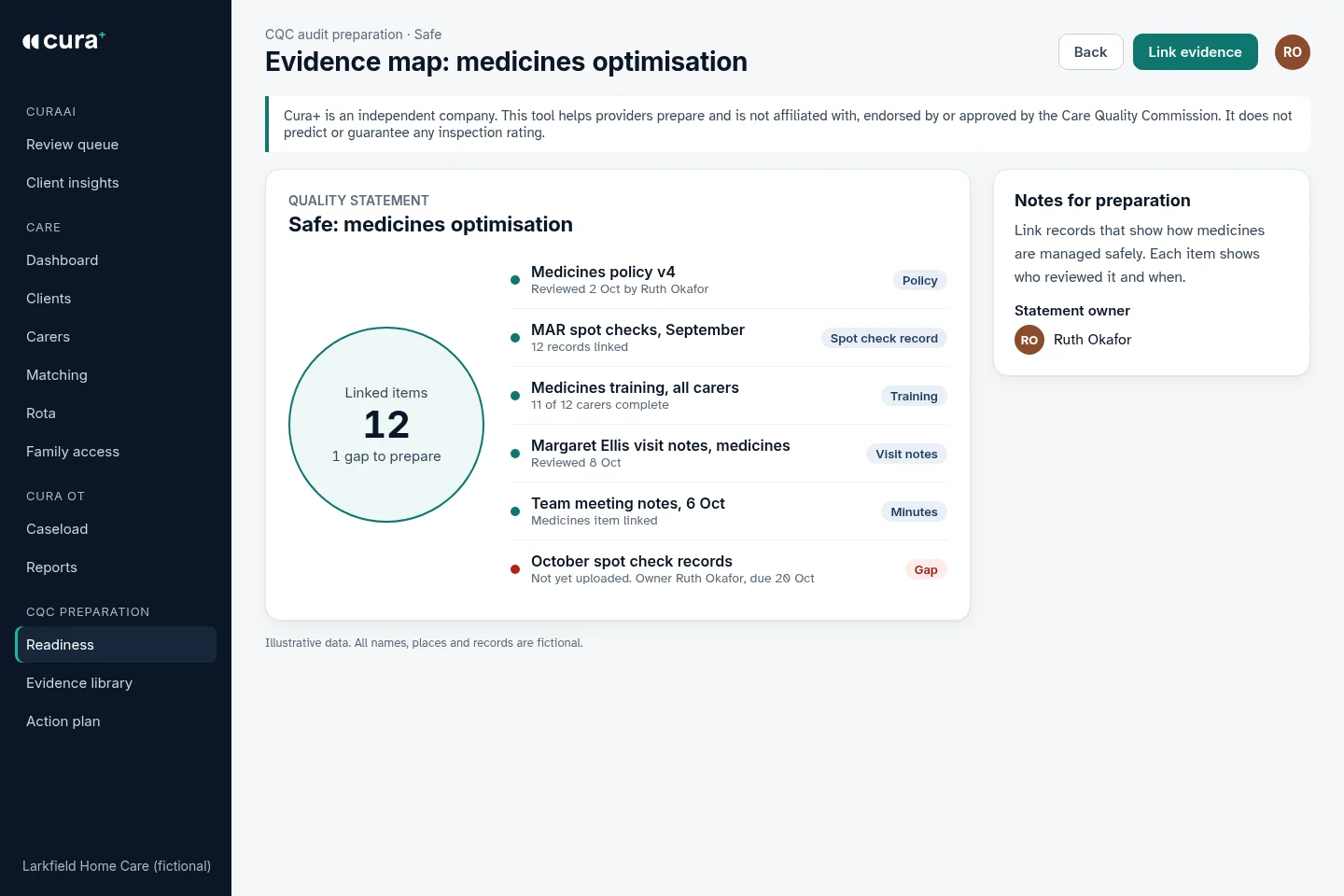
Task: Select the Readiness nav item
Action: point(116,645)
